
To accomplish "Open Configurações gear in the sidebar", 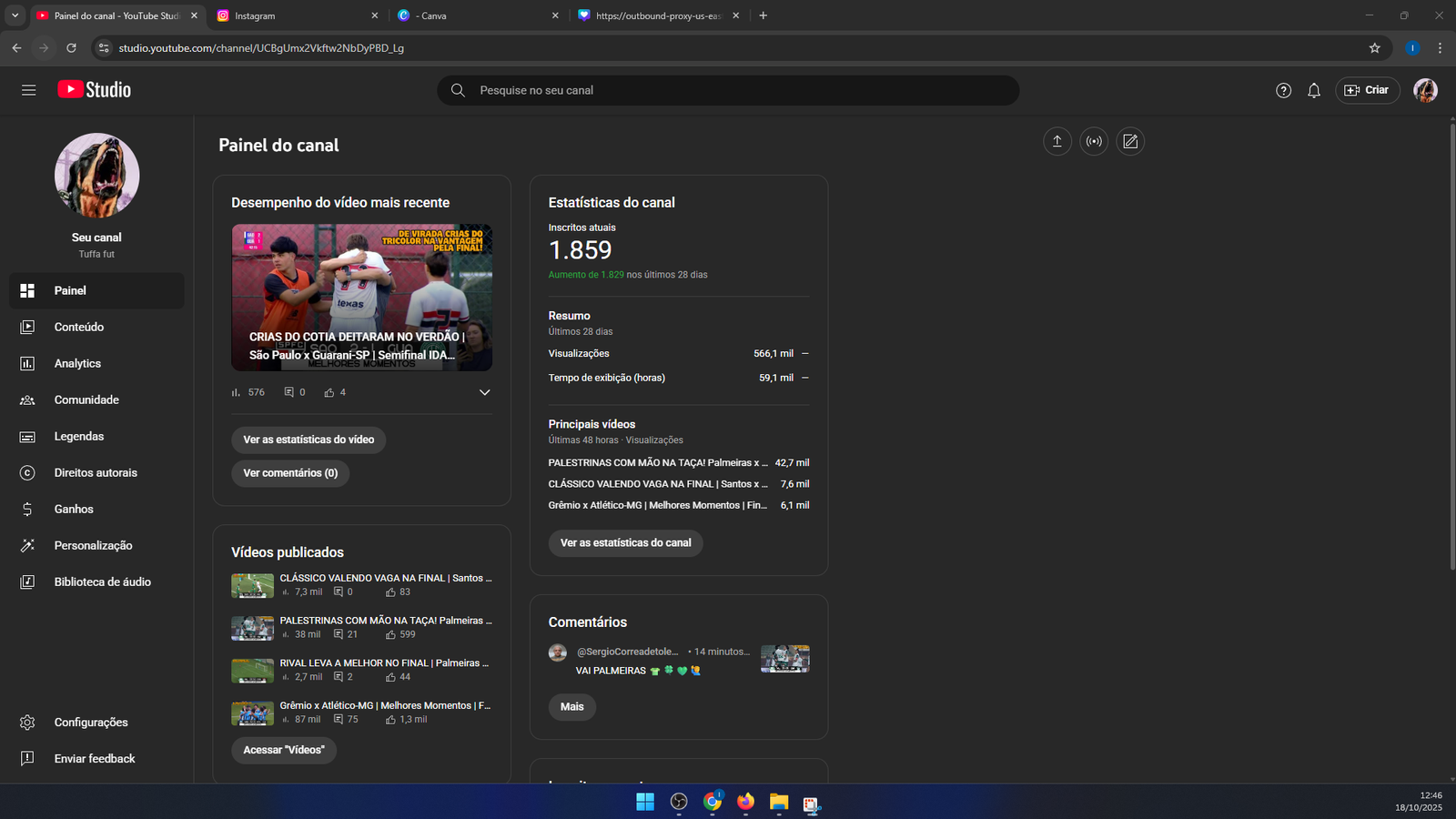I will (x=90, y=722).
